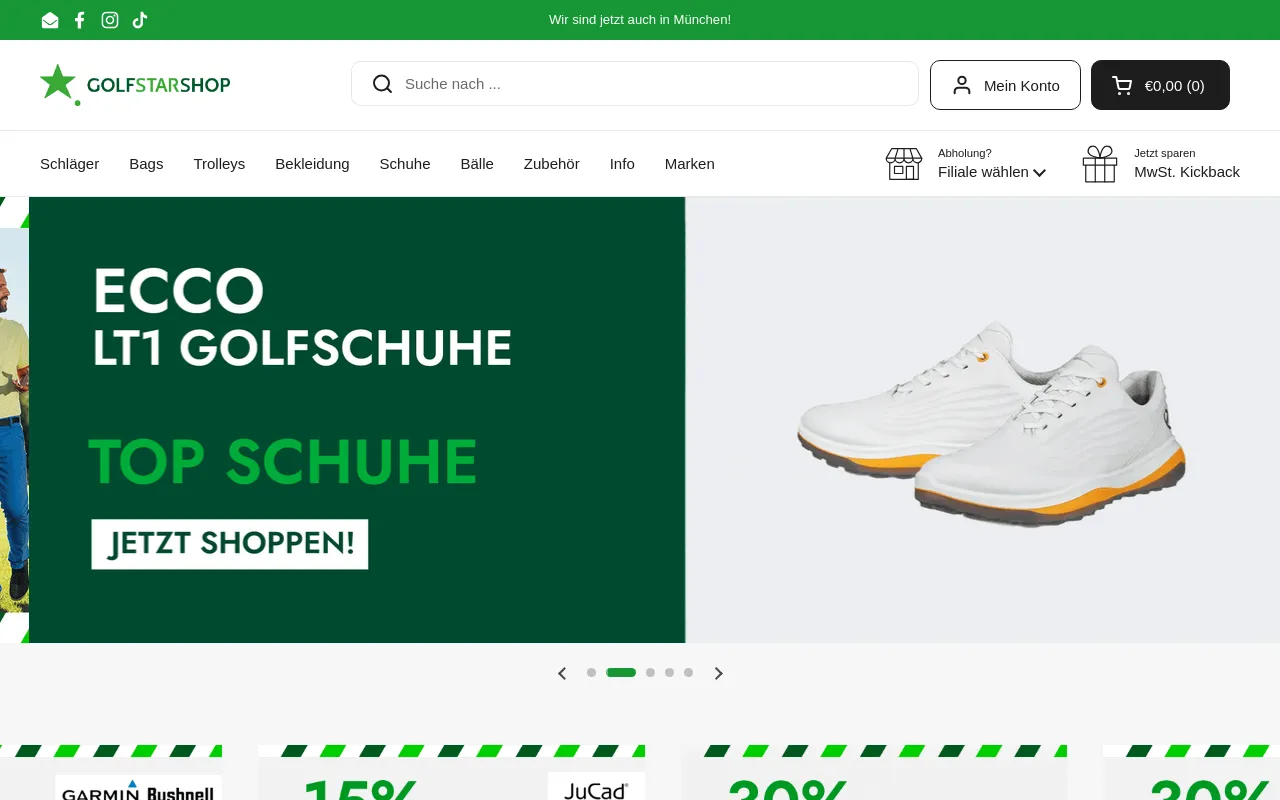Image resolution: width=1280 pixels, height=800 pixels.
Task: Click the store pickup shop icon
Action: (904, 164)
